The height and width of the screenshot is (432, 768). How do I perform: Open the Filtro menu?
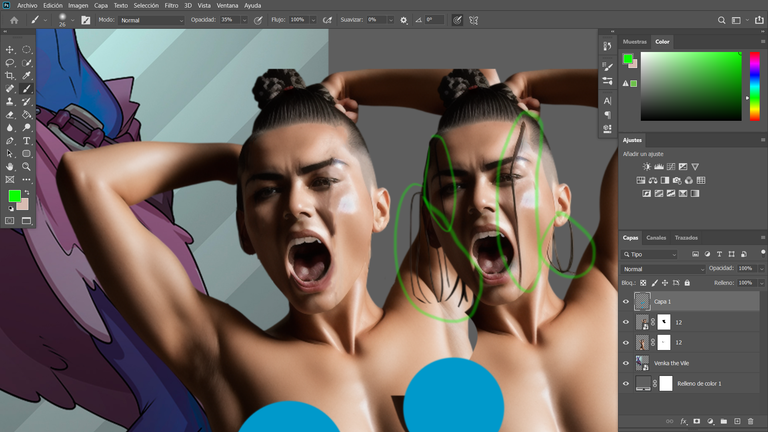tap(171, 6)
